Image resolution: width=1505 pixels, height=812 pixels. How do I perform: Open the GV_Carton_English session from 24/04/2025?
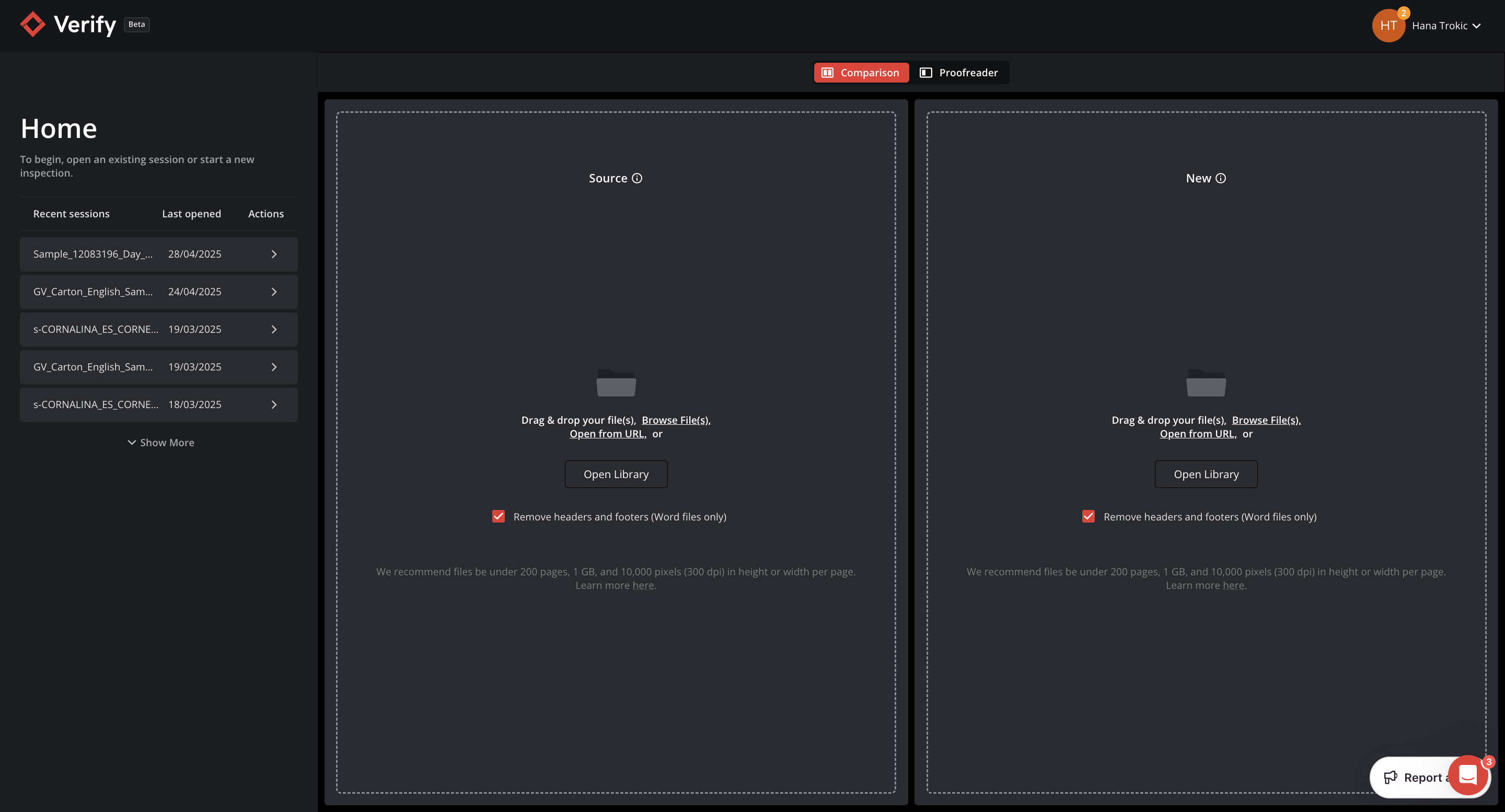[94, 292]
